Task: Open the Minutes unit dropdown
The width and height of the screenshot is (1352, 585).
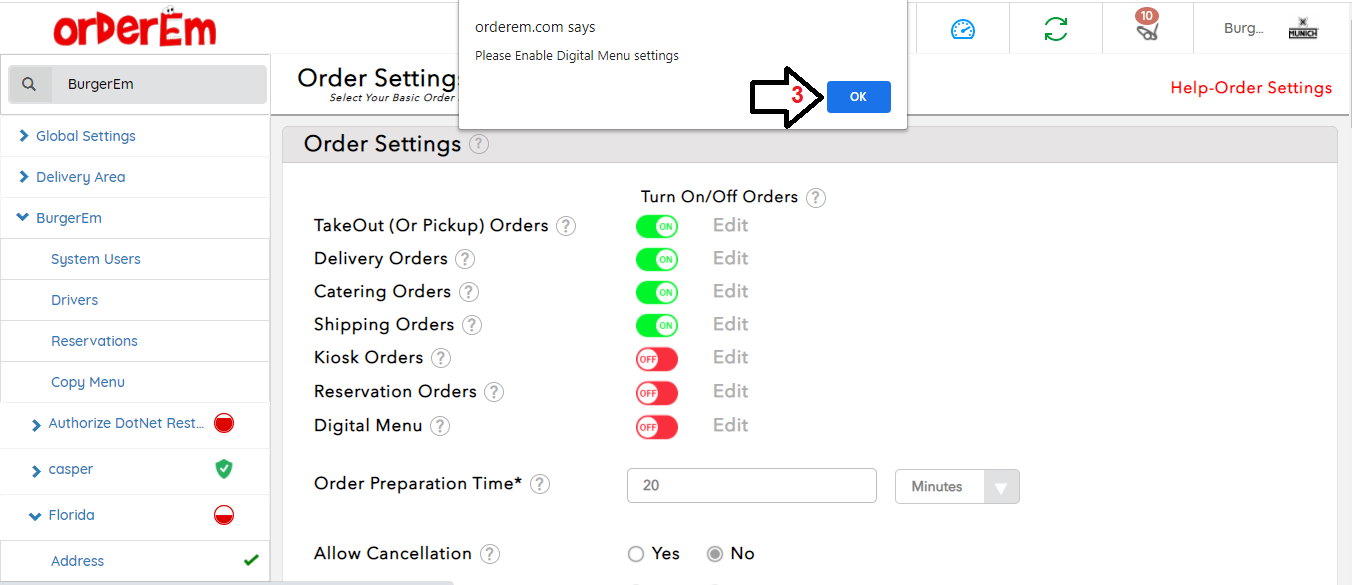Action: (956, 487)
